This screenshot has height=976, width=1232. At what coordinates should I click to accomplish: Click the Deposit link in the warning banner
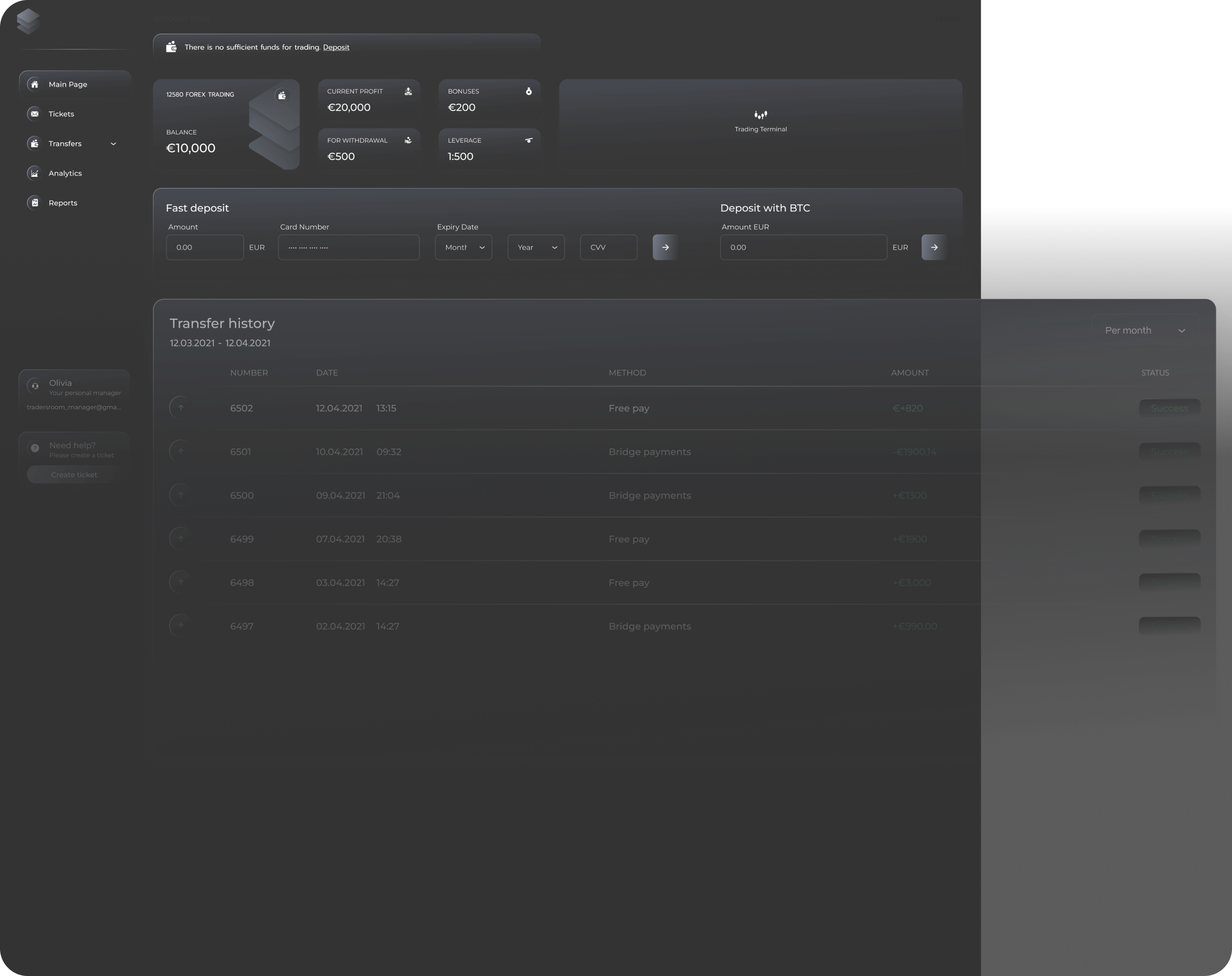click(336, 47)
